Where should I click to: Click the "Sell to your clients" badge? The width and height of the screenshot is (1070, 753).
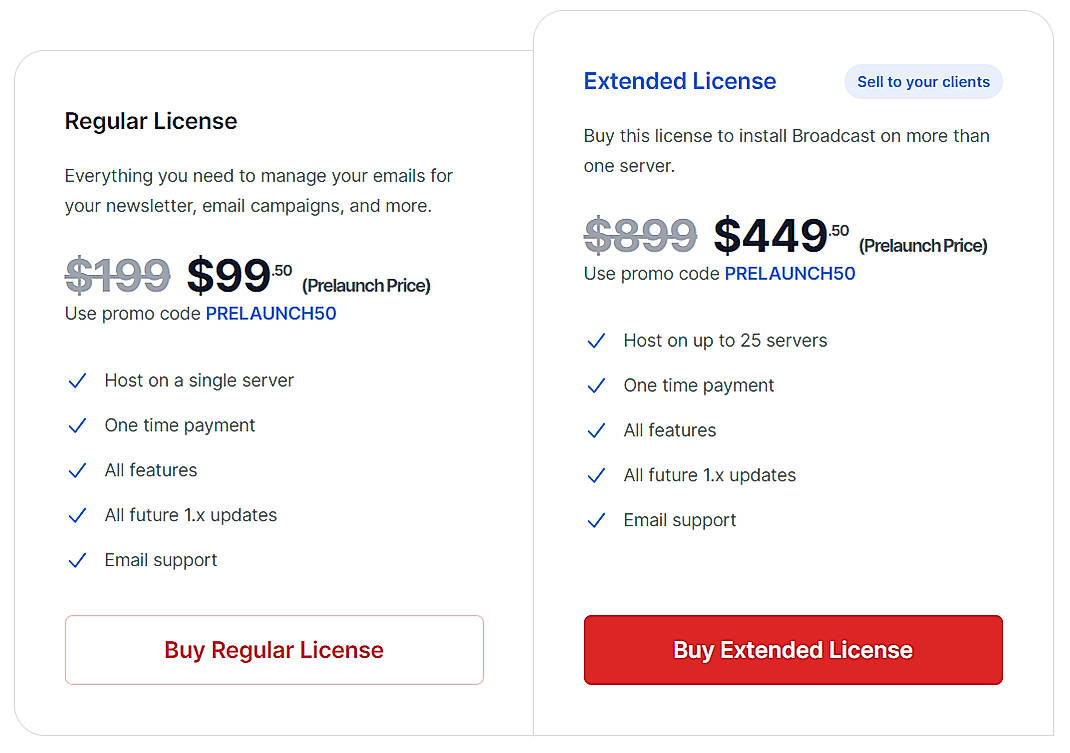(x=923, y=81)
